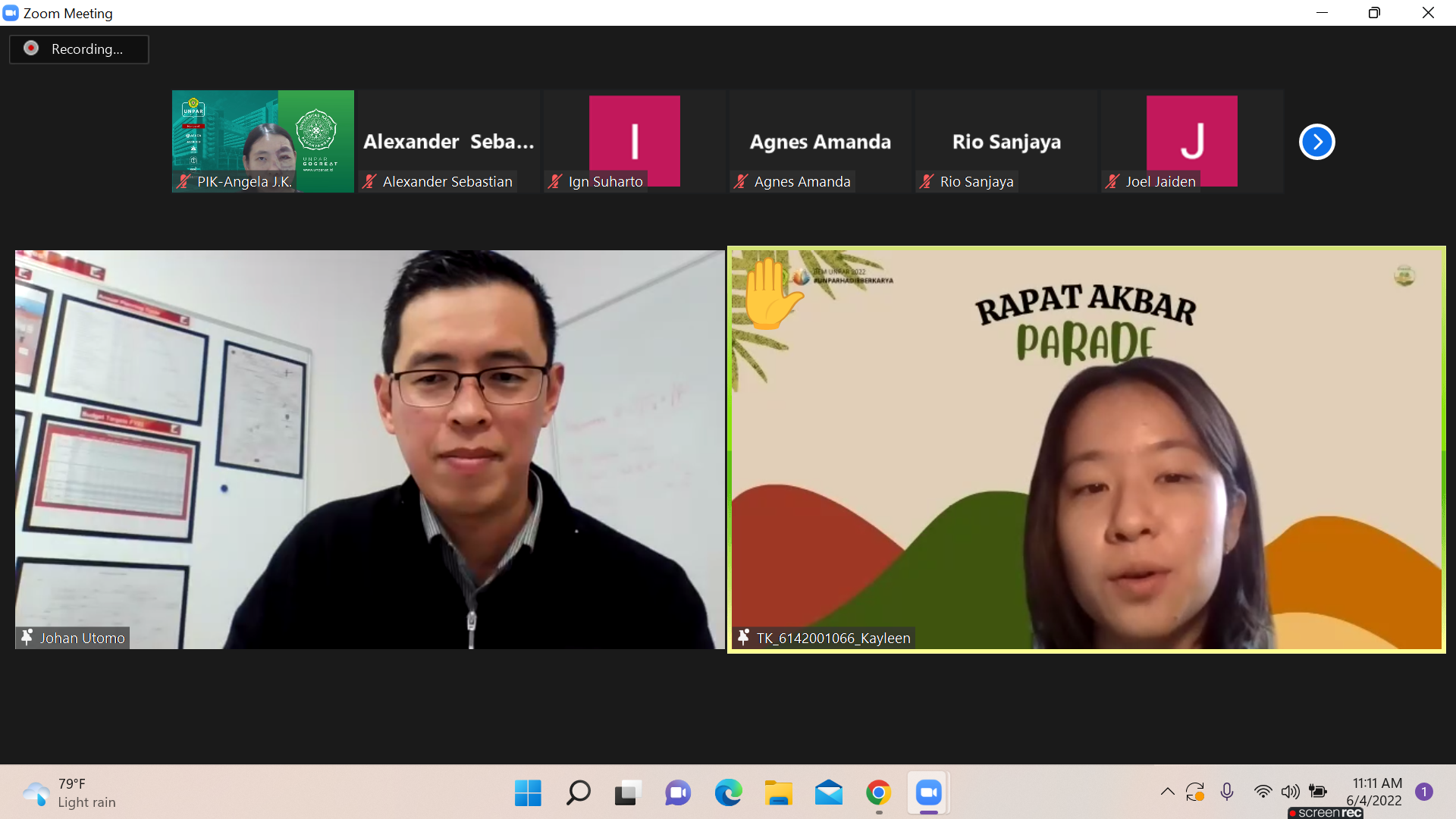Select Agnes Amanda participant tile
This screenshot has height=819, width=1456.
click(x=820, y=142)
